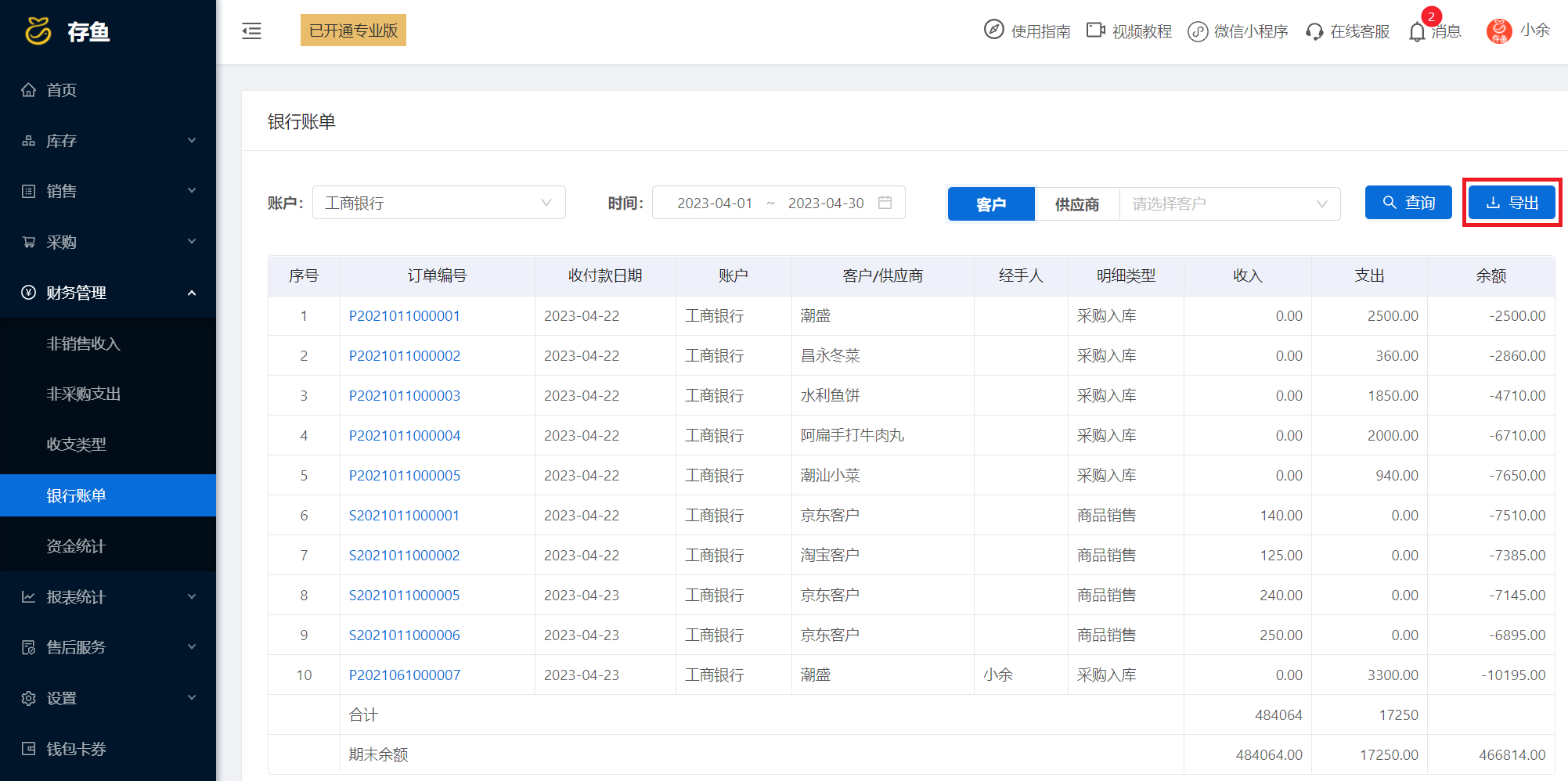Image resolution: width=1568 pixels, height=781 pixels.
Task: Click the 查询 search button
Action: click(x=1408, y=203)
